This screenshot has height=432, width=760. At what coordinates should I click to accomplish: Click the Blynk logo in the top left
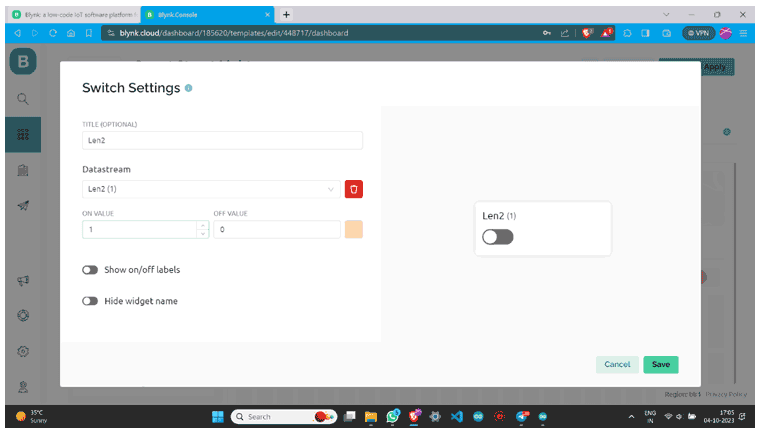tap(22, 62)
